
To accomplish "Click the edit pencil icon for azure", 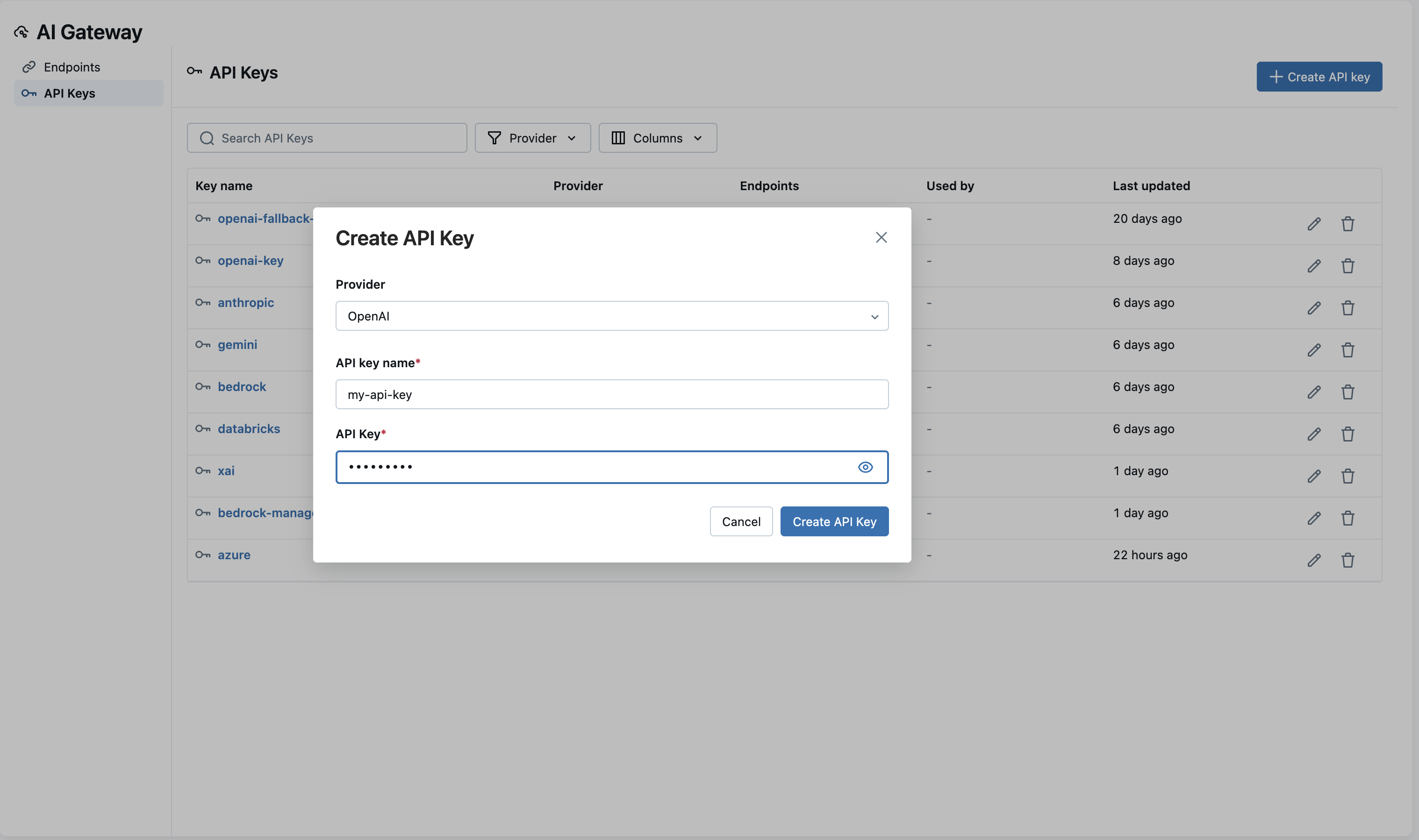I will [x=1314, y=560].
